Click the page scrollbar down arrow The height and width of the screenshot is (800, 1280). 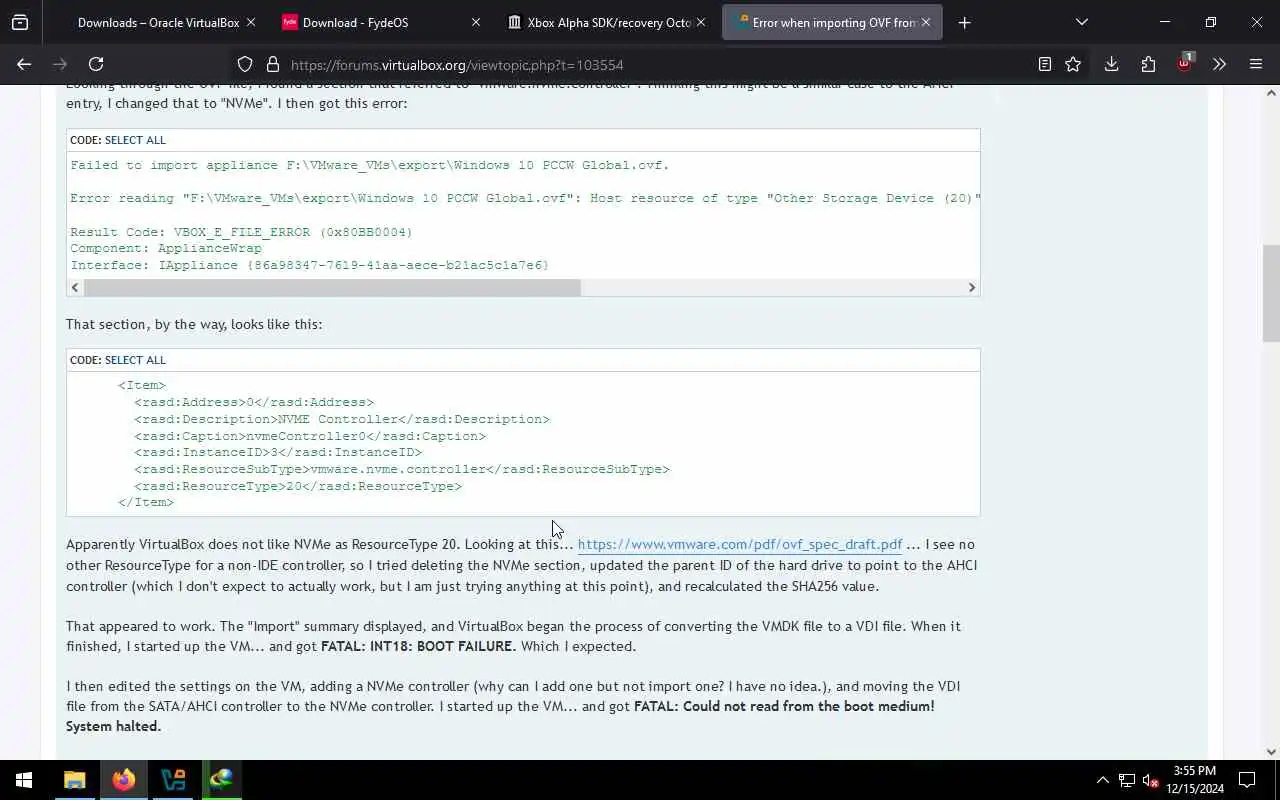point(1271,752)
